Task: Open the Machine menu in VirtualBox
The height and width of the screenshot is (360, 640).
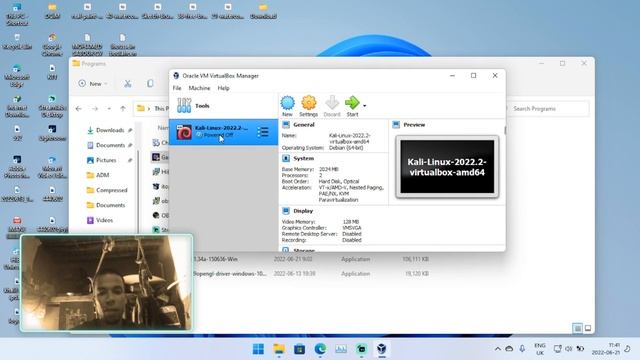Action: tap(199, 88)
